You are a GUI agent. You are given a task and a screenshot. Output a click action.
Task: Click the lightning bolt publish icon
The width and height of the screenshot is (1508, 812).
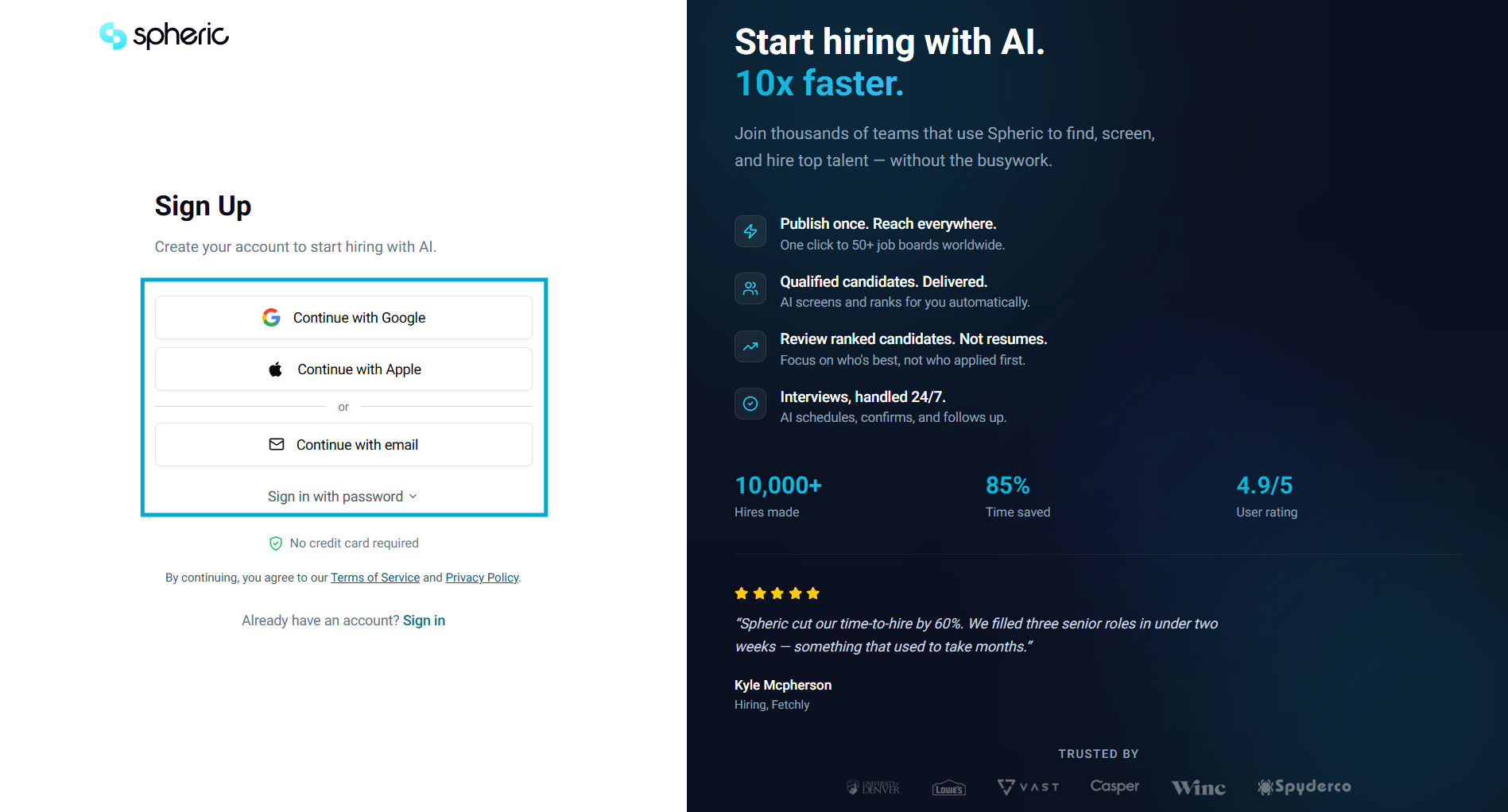pyautogui.click(x=750, y=231)
